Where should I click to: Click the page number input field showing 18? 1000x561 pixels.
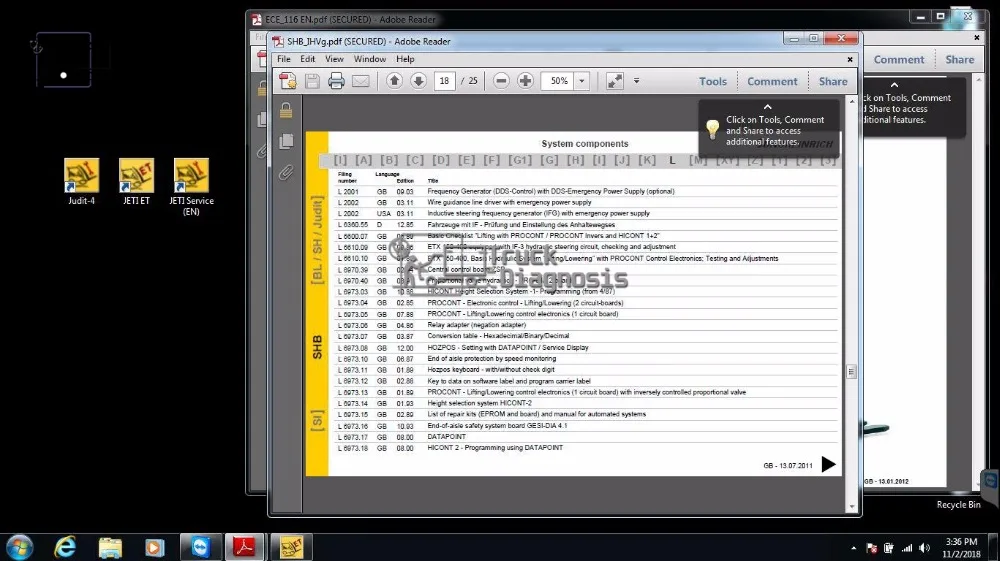tap(445, 81)
